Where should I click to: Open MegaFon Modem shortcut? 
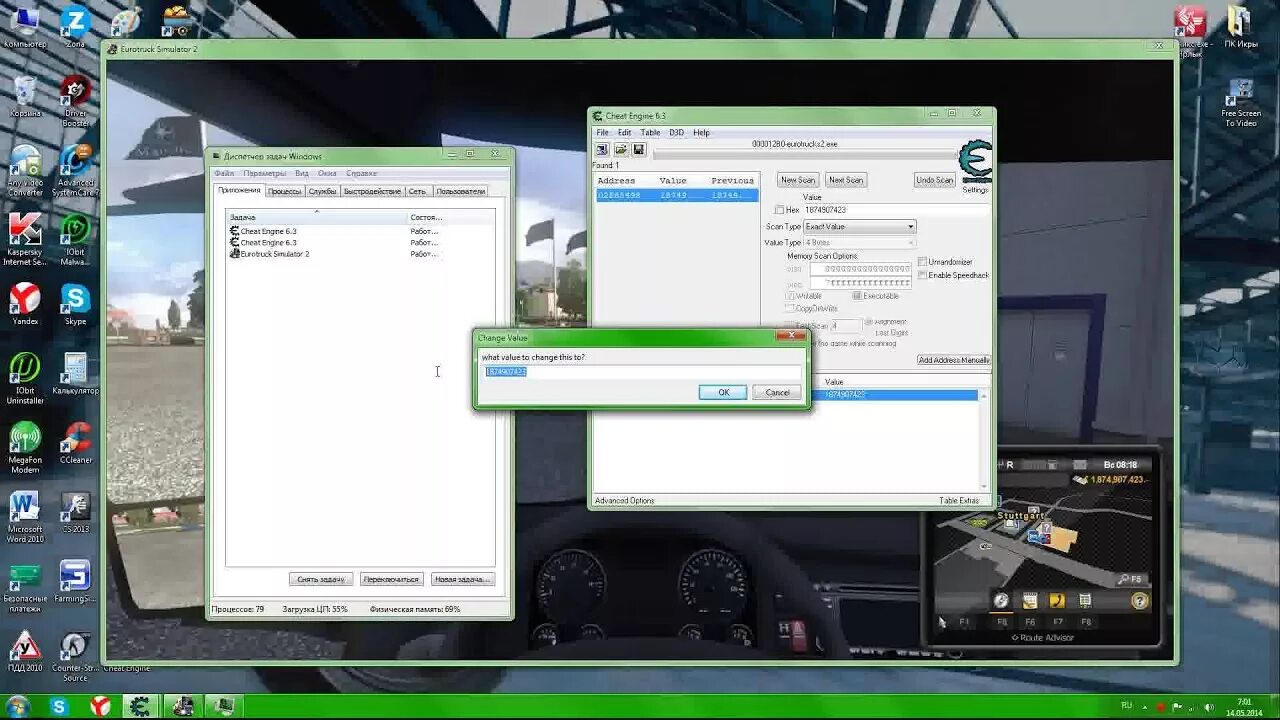coord(25,447)
